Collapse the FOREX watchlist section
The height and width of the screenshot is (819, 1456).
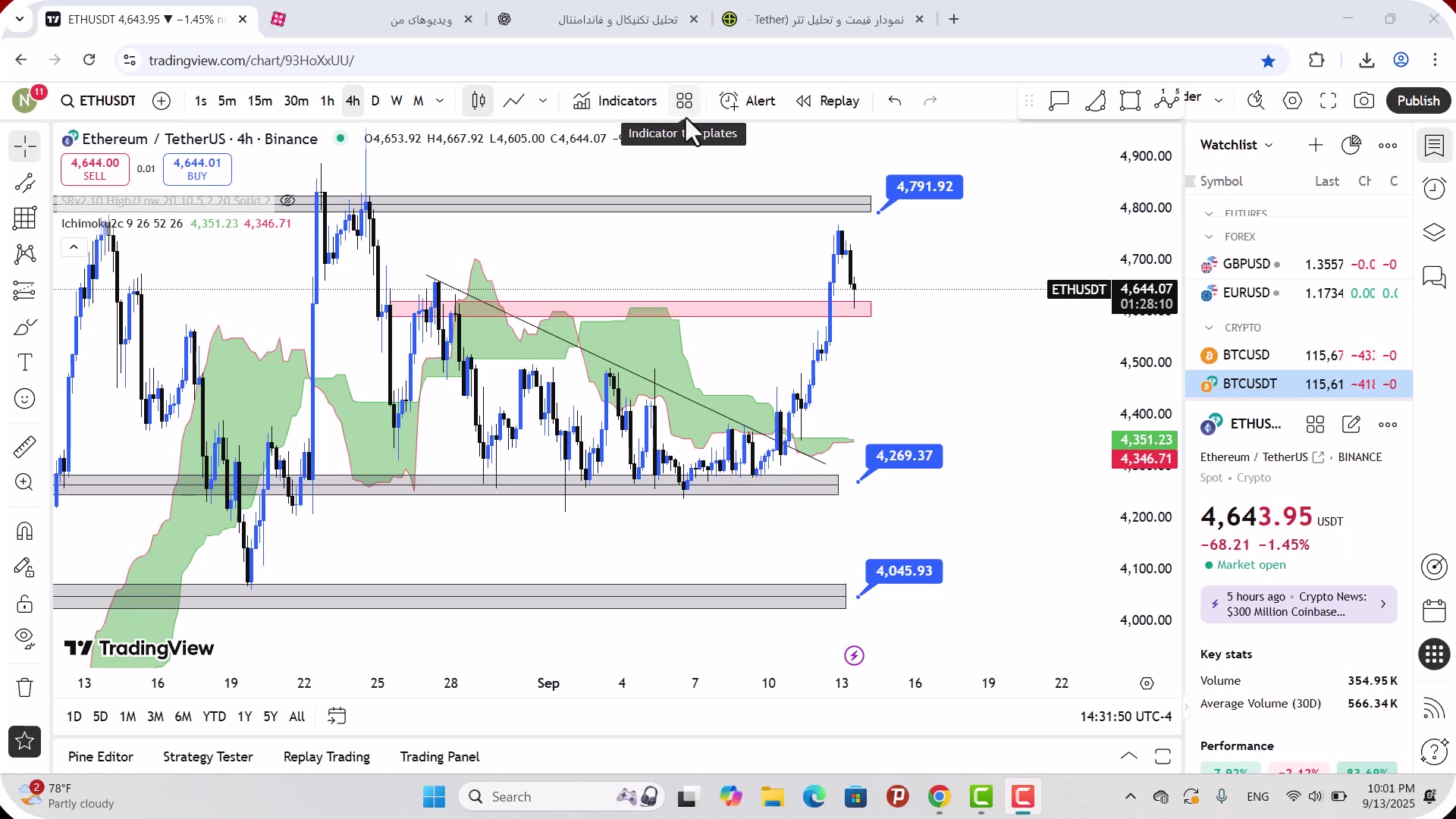pos(1209,237)
